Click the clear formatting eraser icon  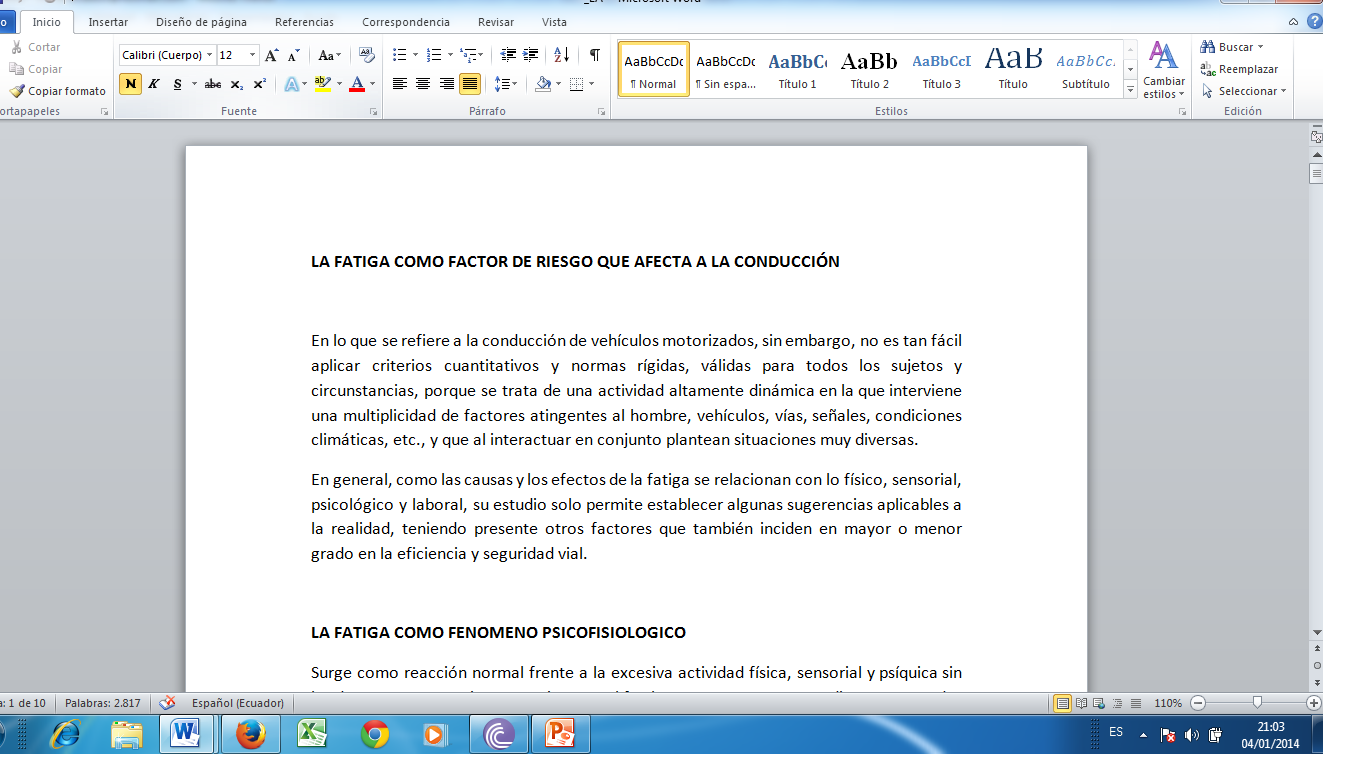tap(367, 55)
